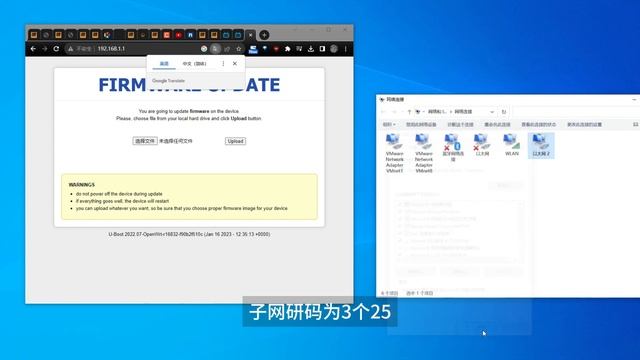Click 重命名此连接 in explorer toolbar
The height and width of the screenshot is (360, 640).
497,124
